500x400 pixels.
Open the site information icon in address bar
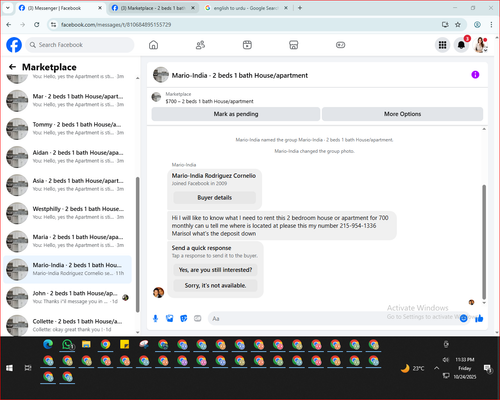pos(53,25)
